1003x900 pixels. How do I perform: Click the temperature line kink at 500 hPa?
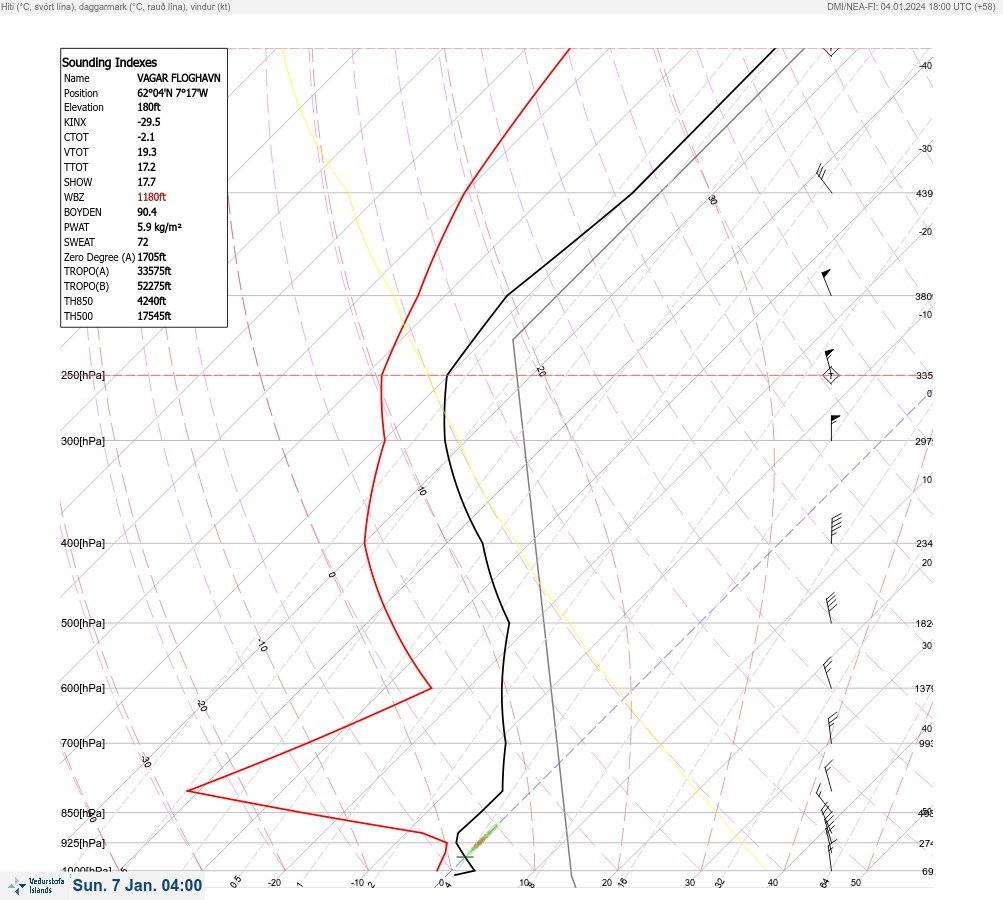509,622
